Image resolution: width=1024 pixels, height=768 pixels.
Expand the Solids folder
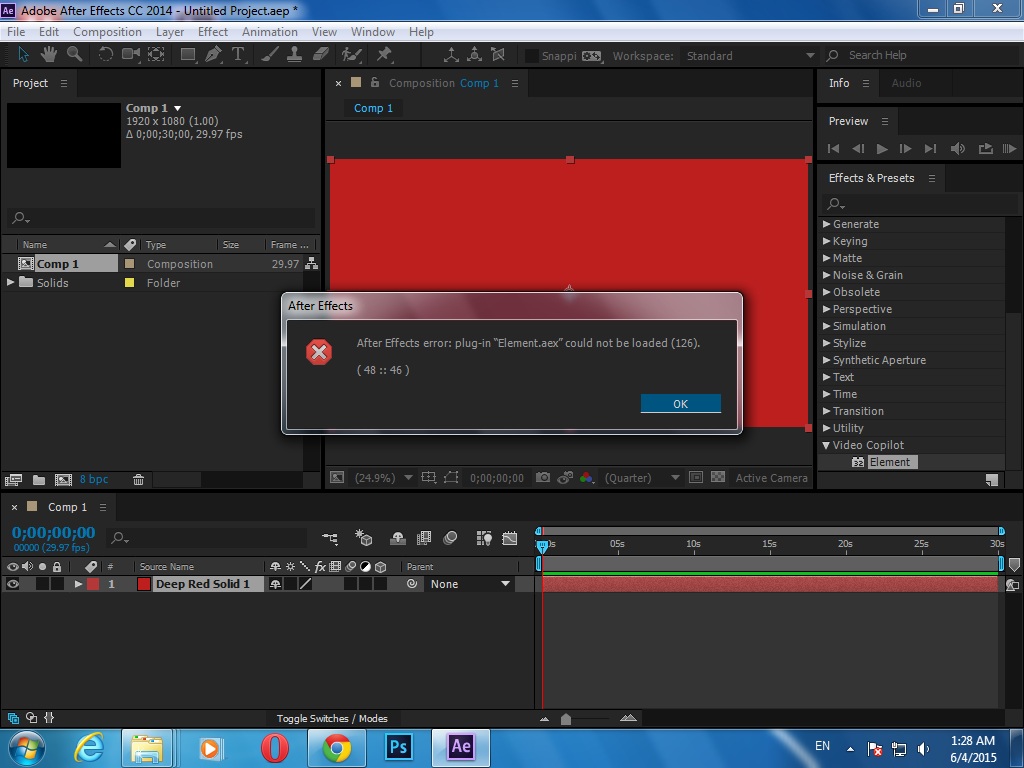pyautogui.click(x=10, y=282)
